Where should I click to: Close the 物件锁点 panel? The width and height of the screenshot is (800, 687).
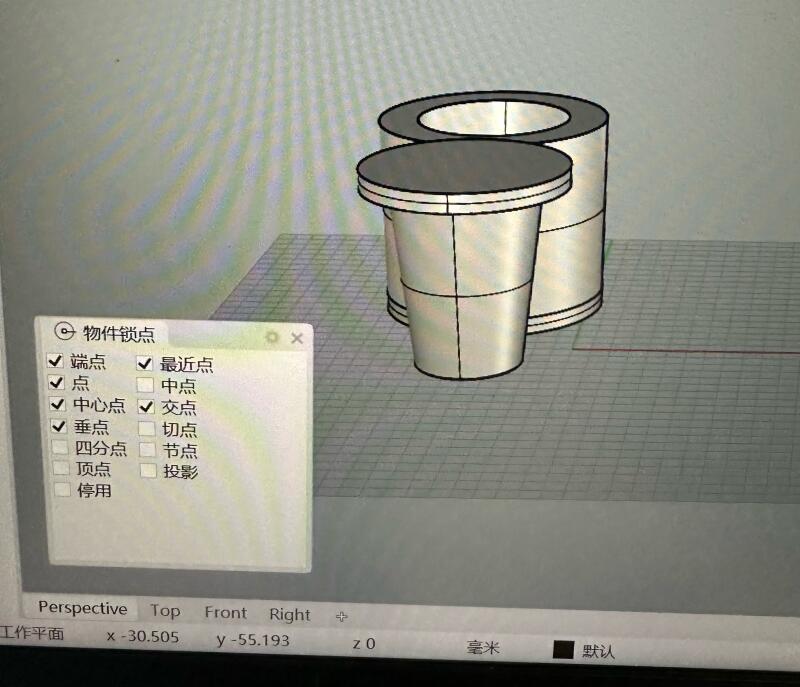pyautogui.click(x=296, y=338)
